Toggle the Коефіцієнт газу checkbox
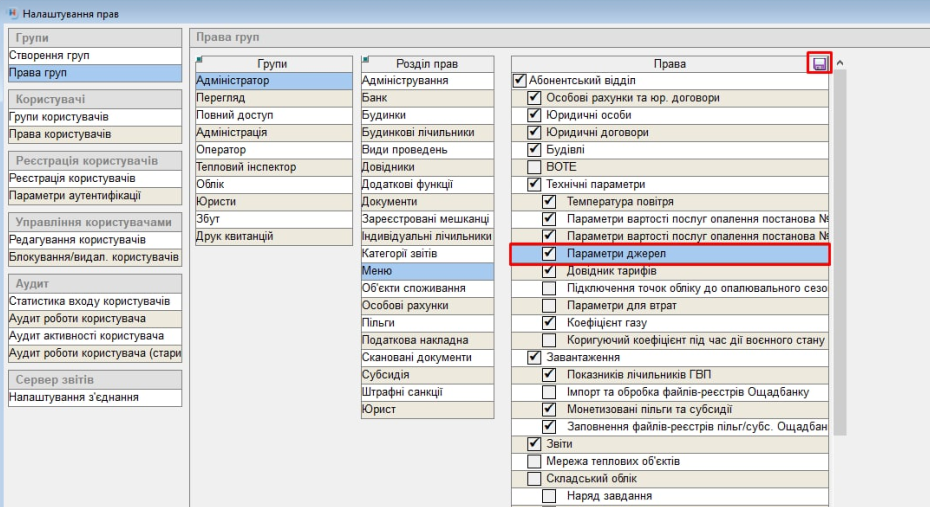Viewport: 930px width, 507px height. (549, 323)
